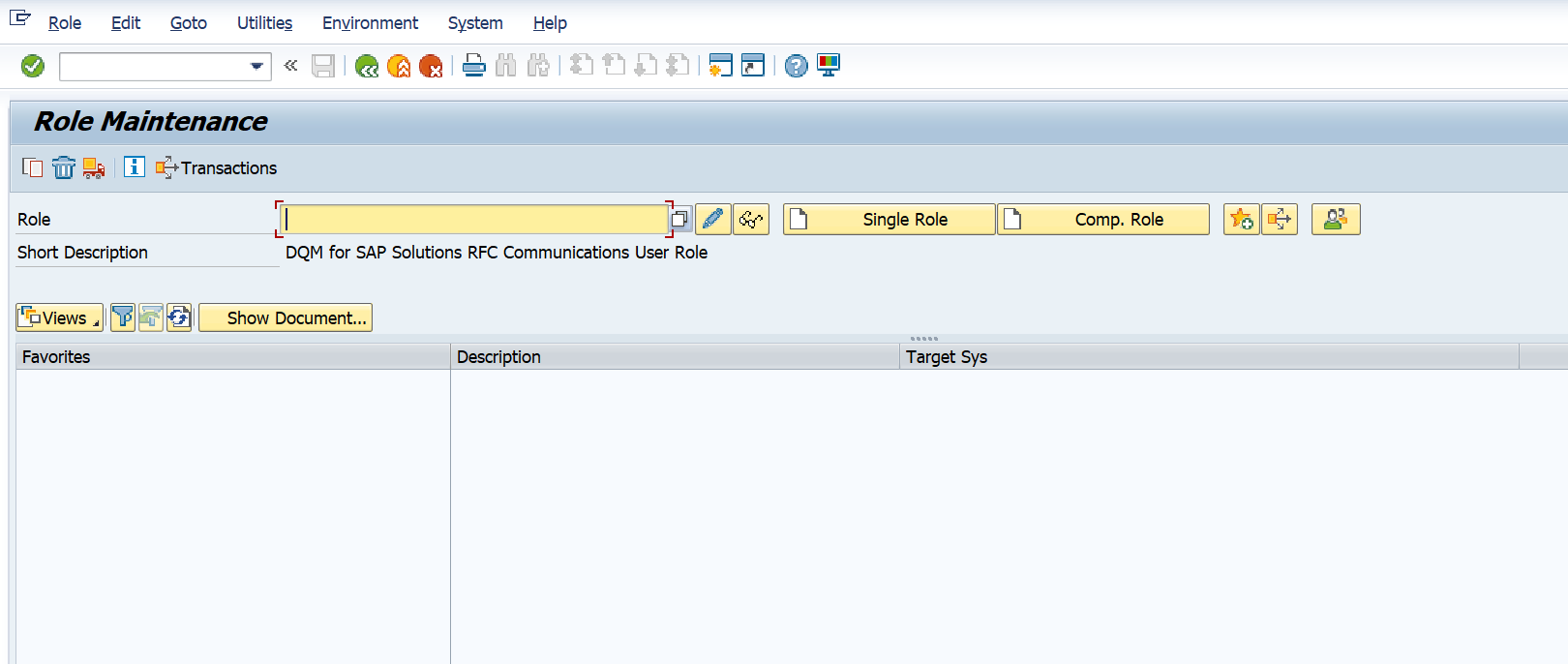The height and width of the screenshot is (664, 1568).
Task: Click the Customize Local Layout monitor icon
Action: (x=829, y=66)
